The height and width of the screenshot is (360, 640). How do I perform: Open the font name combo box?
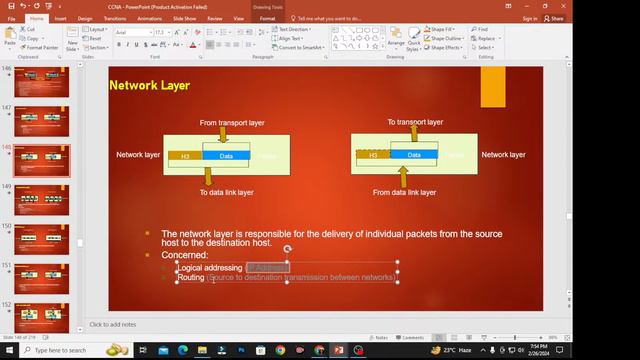[134, 32]
